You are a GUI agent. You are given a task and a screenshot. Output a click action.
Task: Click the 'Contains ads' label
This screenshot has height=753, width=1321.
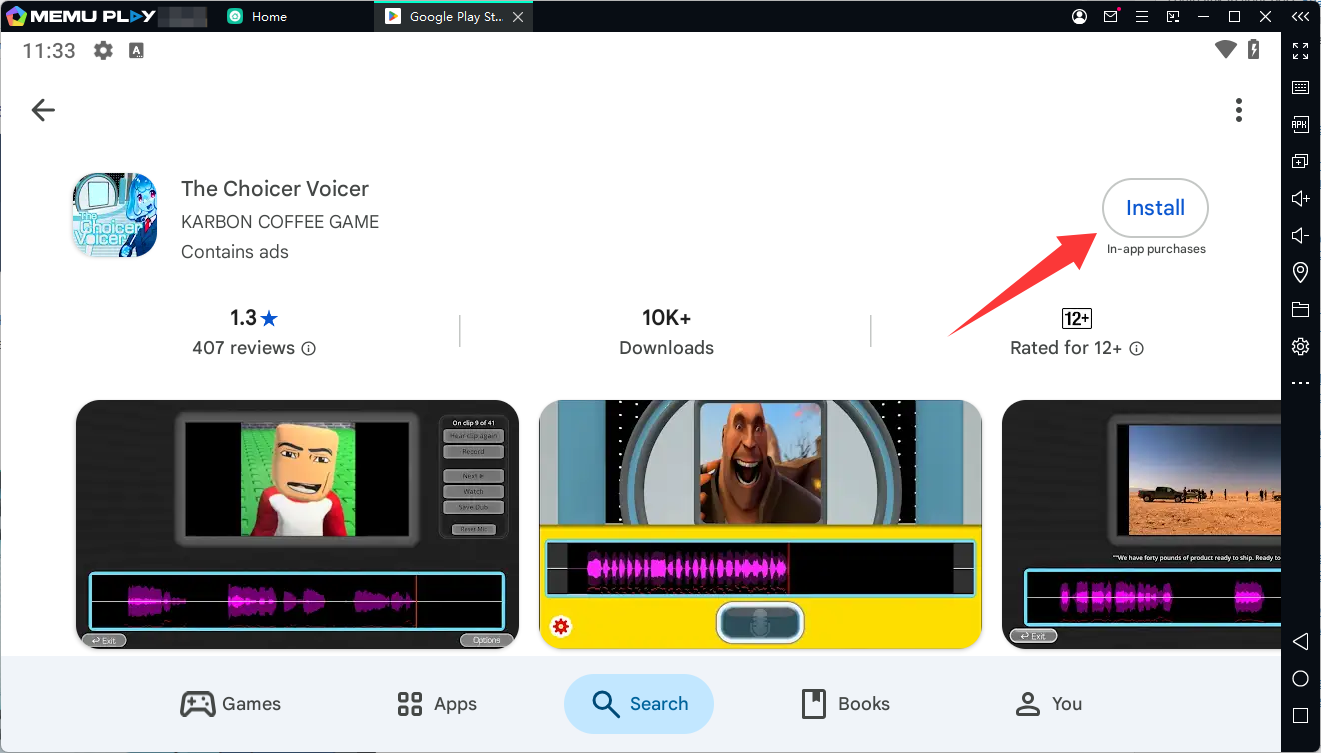point(235,252)
